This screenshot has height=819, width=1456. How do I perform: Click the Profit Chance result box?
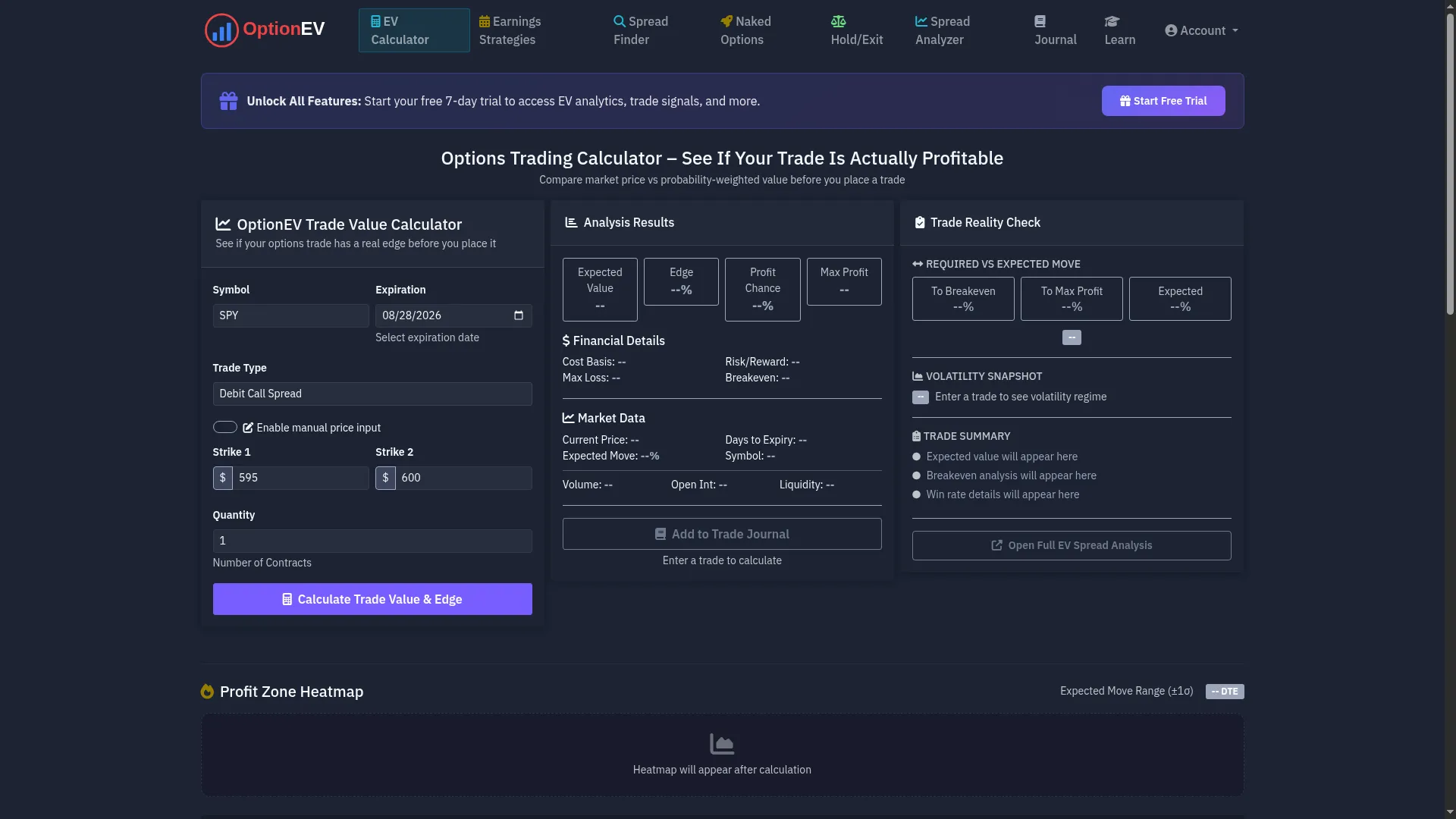[x=763, y=289]
